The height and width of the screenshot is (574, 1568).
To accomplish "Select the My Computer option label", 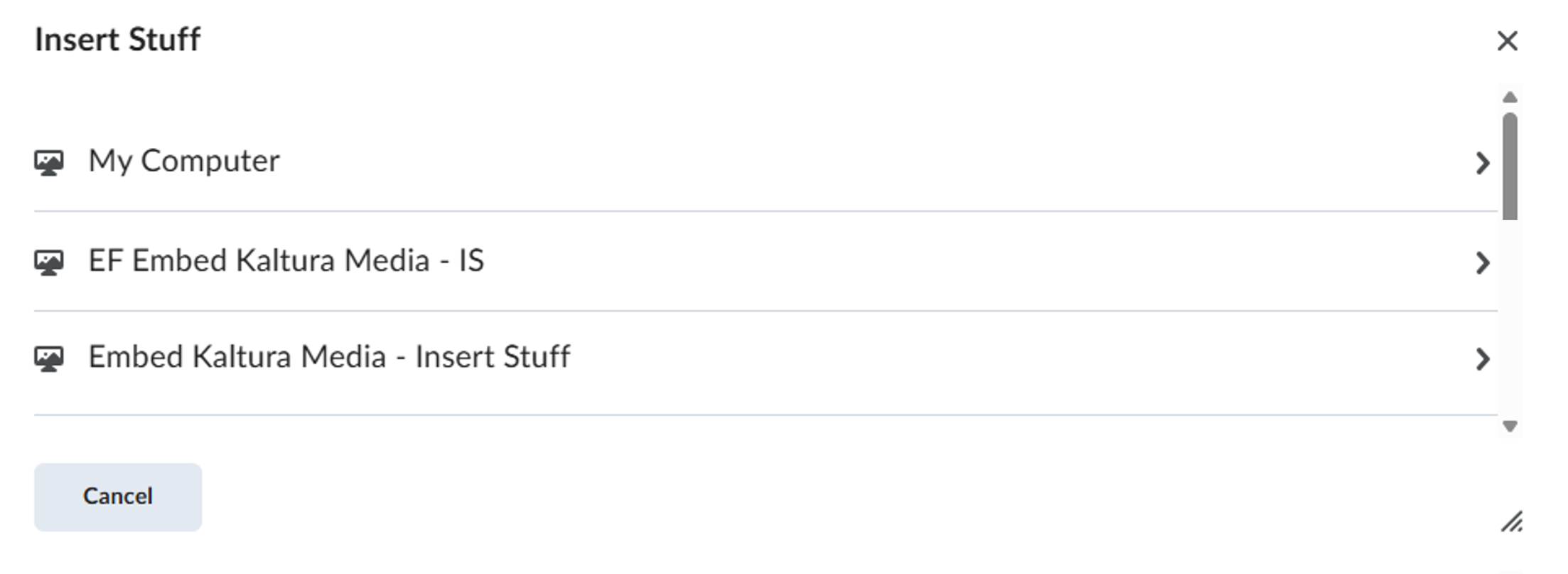I will [x=183, y=161].
